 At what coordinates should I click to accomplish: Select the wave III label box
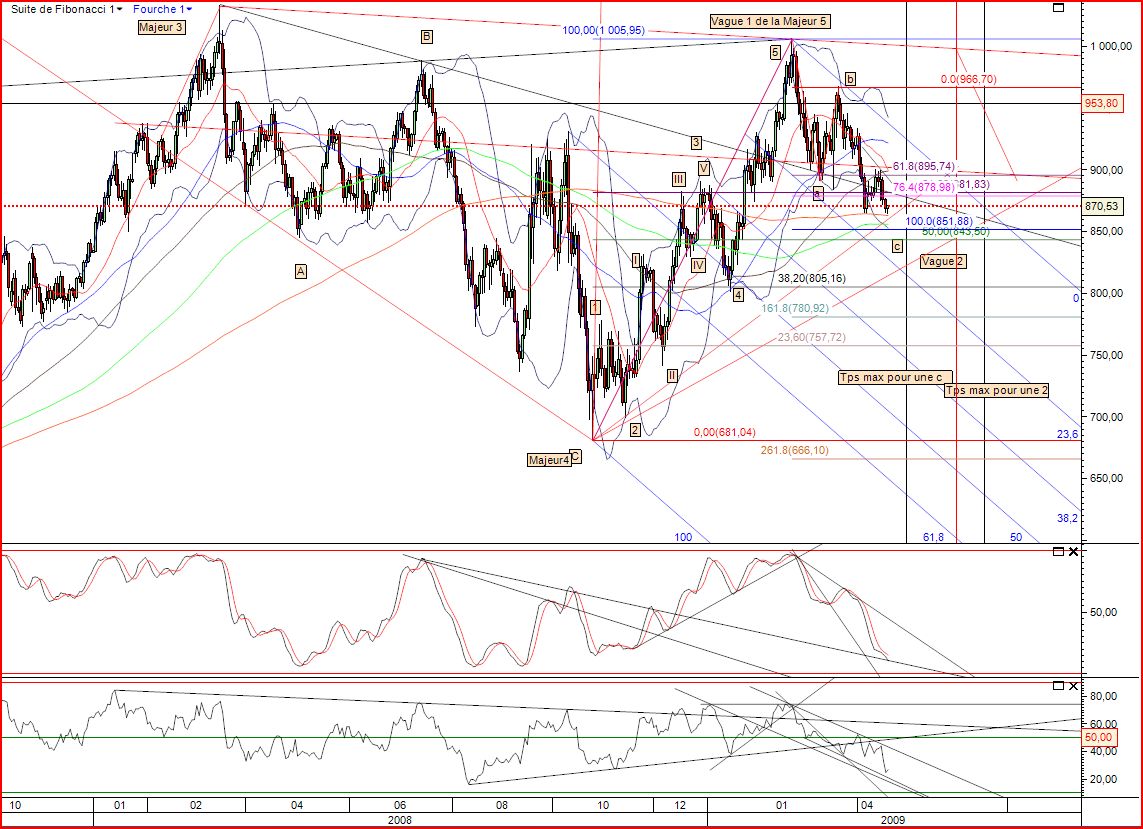(679, 179)
